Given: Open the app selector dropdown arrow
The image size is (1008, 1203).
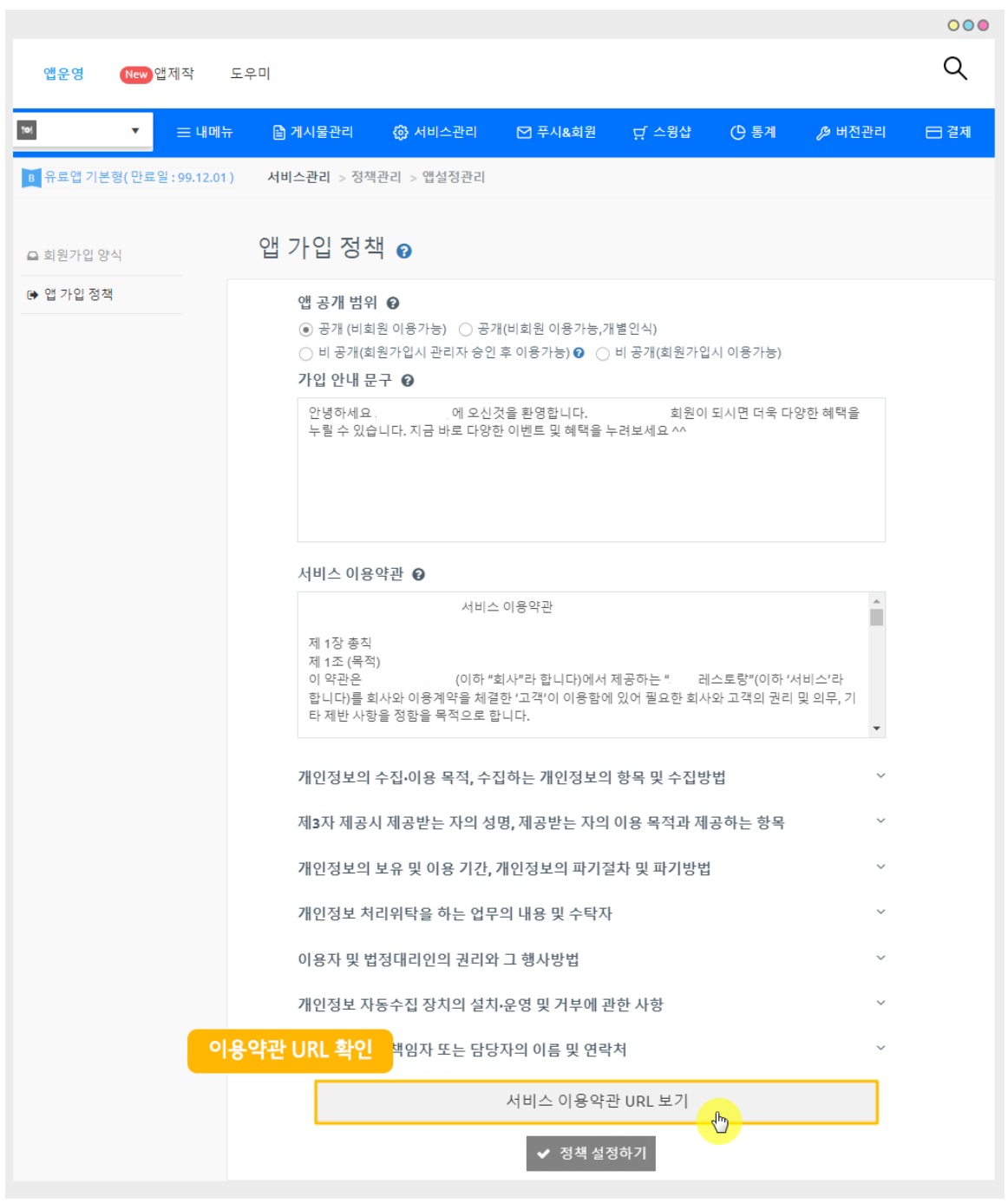Looking at the screenshot, I should tap(135, 131).
